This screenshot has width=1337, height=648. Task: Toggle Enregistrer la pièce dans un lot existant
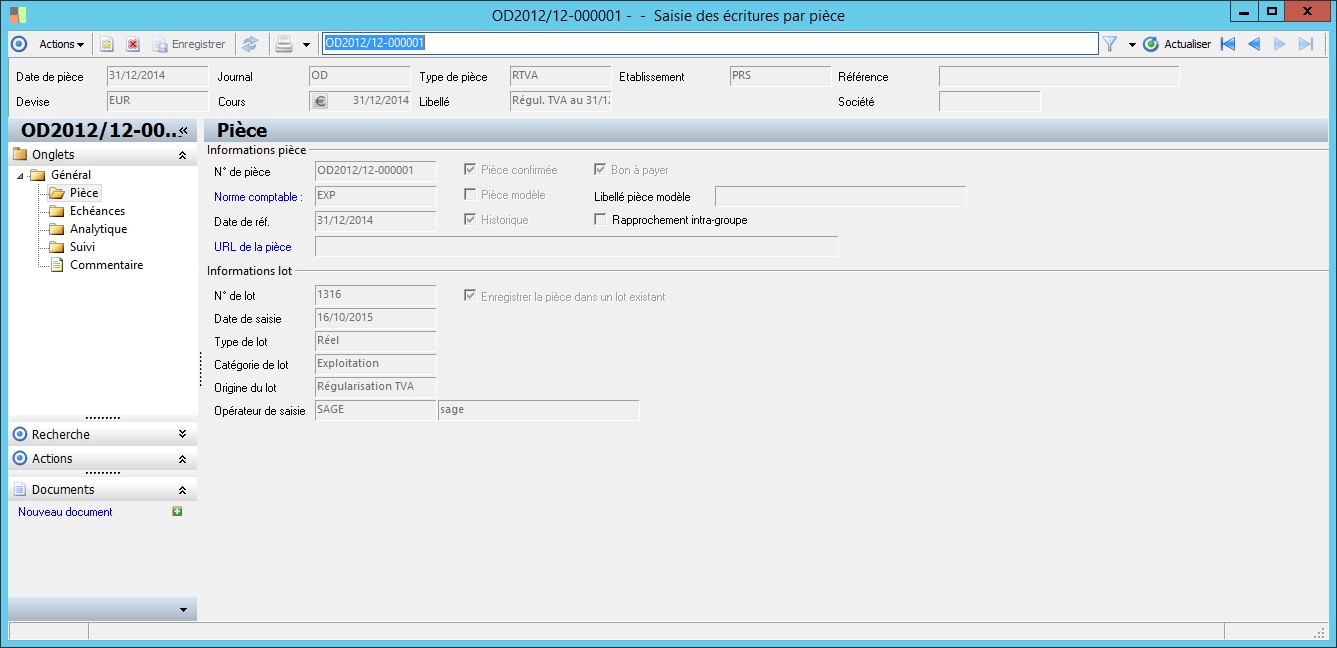(470, 296)
